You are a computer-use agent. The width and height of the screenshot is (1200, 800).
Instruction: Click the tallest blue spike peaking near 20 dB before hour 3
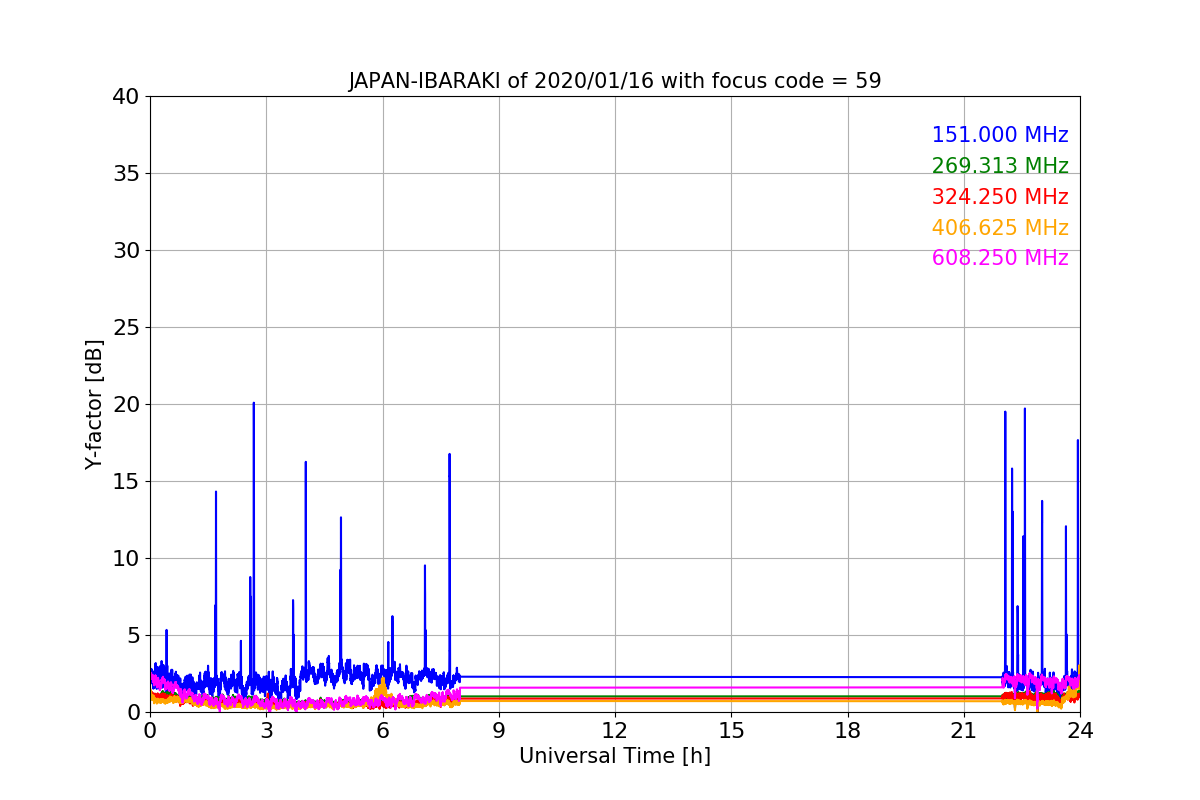[253, 404]
